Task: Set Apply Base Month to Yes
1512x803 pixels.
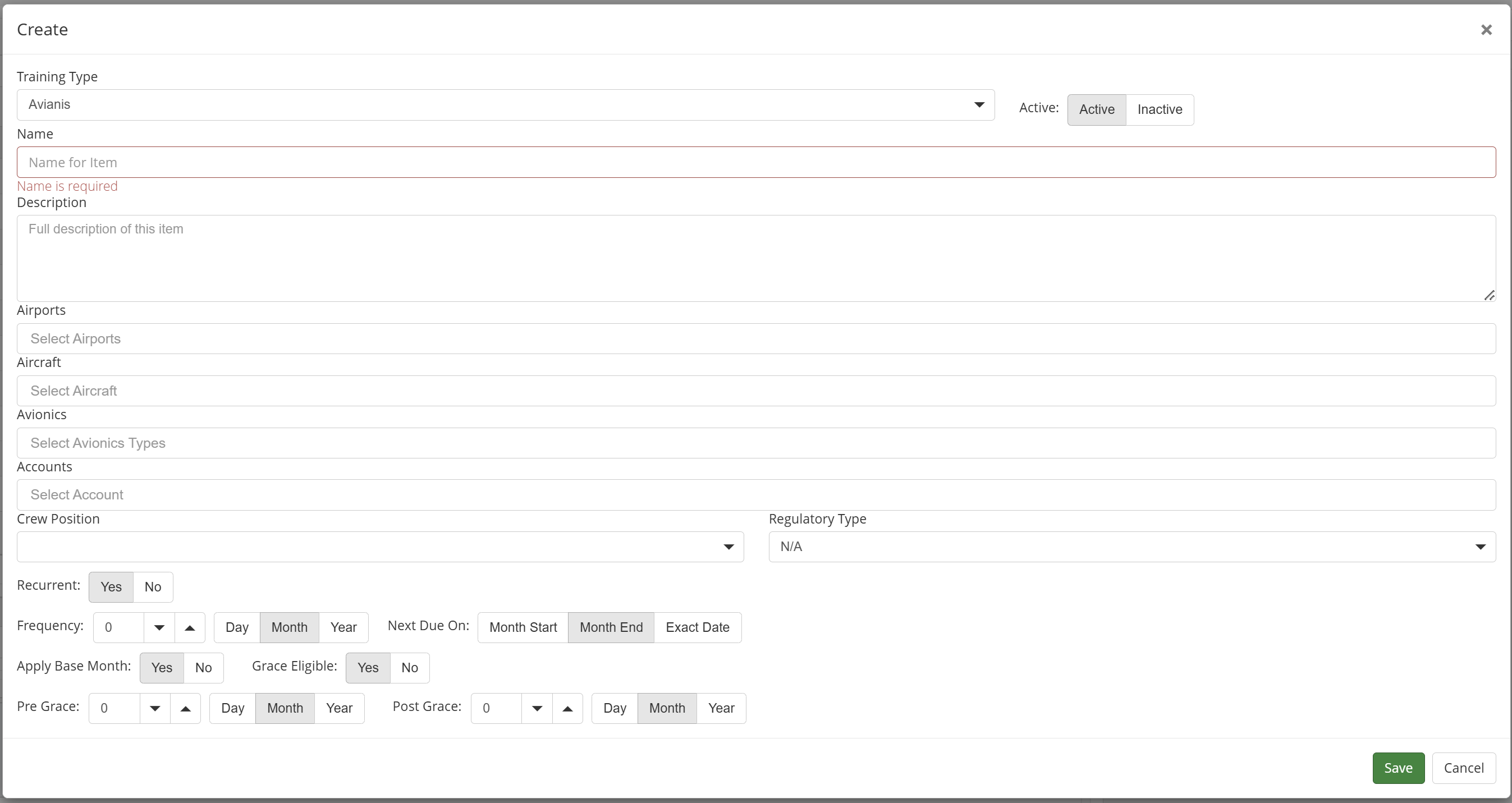Action: pyautogui.click(x=162, y=668)
